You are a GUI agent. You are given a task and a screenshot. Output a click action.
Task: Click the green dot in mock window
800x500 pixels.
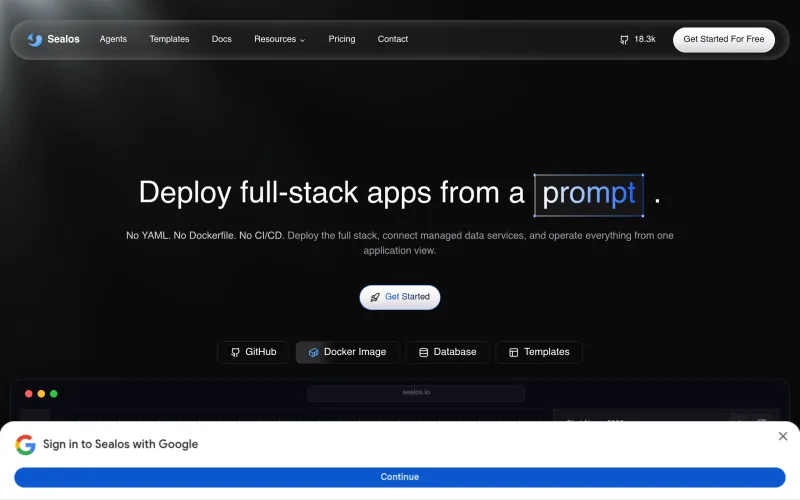[x=54, y=394]
